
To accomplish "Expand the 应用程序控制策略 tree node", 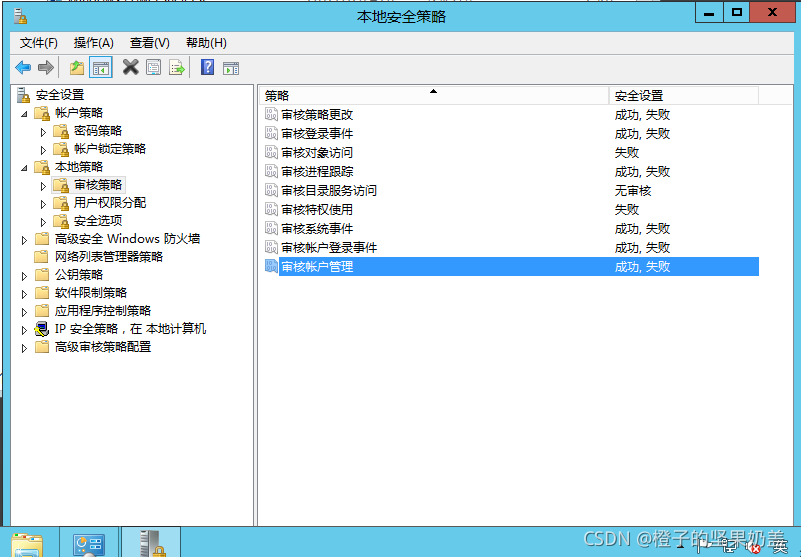I will [24, 312].
